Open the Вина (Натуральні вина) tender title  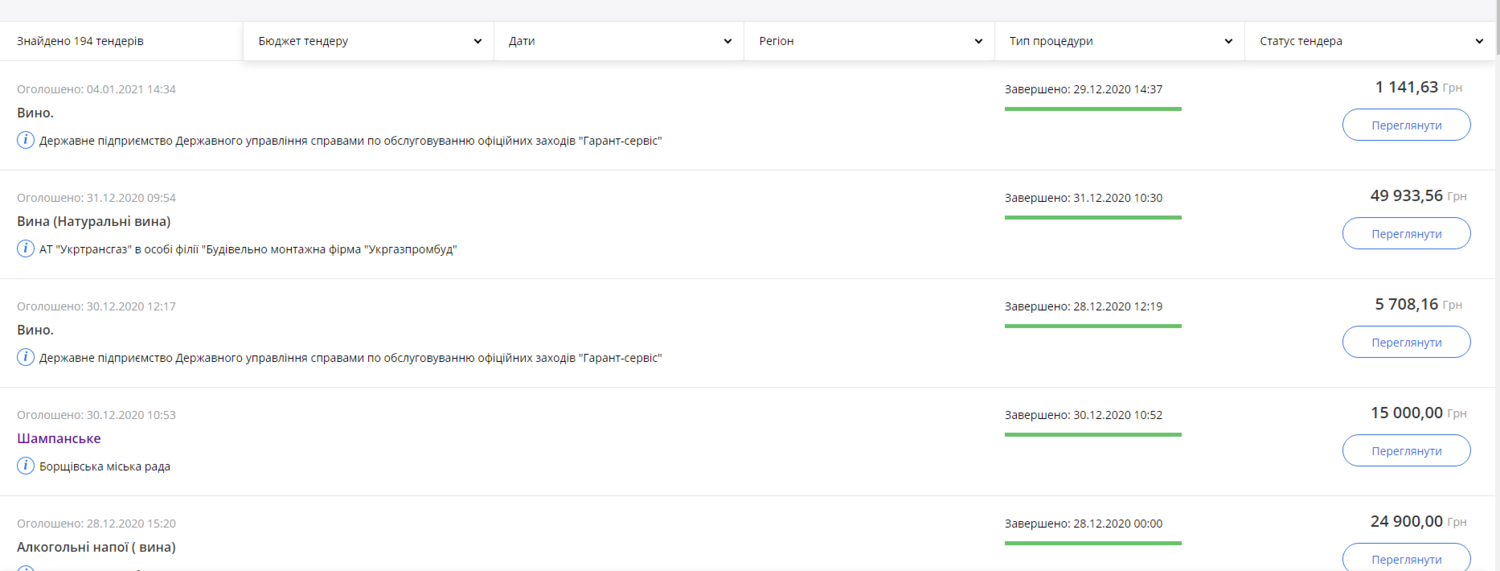(x=94, y=221)
